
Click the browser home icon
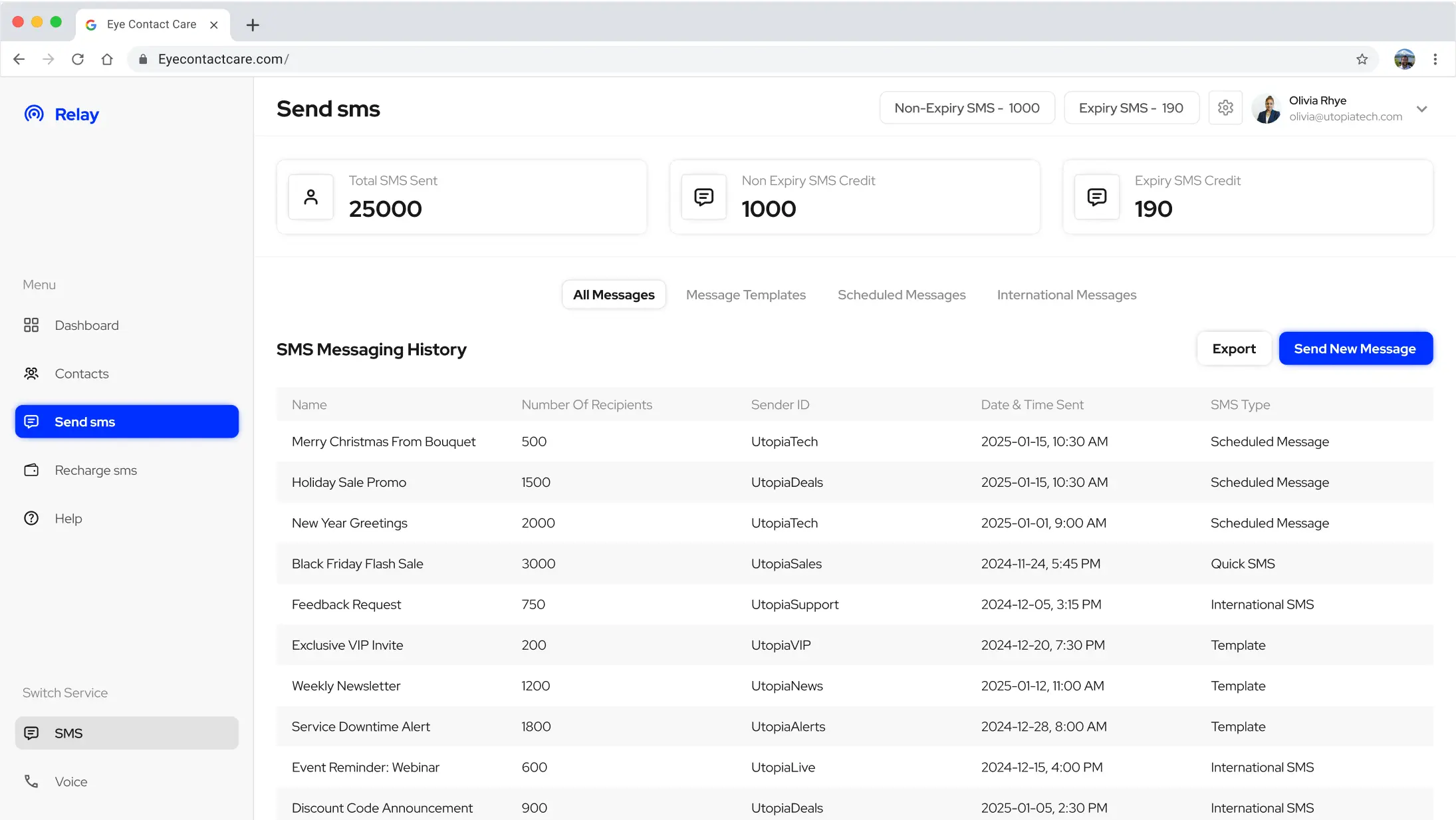[x=107, y=59]
